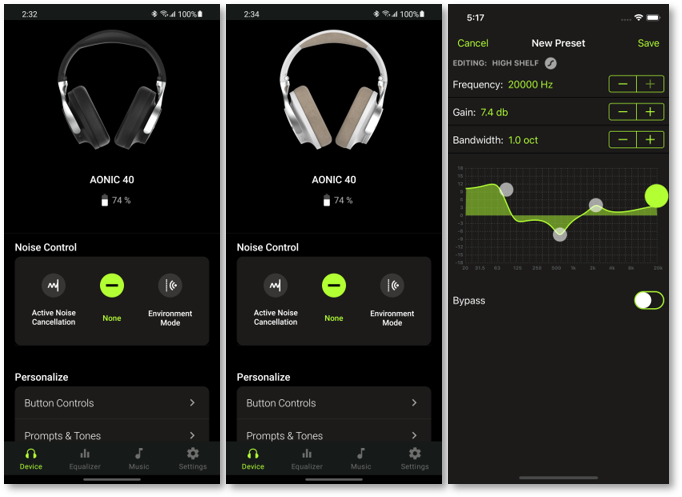This screenshot has height=497, width=682.
Task: Tap Wi-Fi status icon in right screen
Action: [x=639, y=17]
